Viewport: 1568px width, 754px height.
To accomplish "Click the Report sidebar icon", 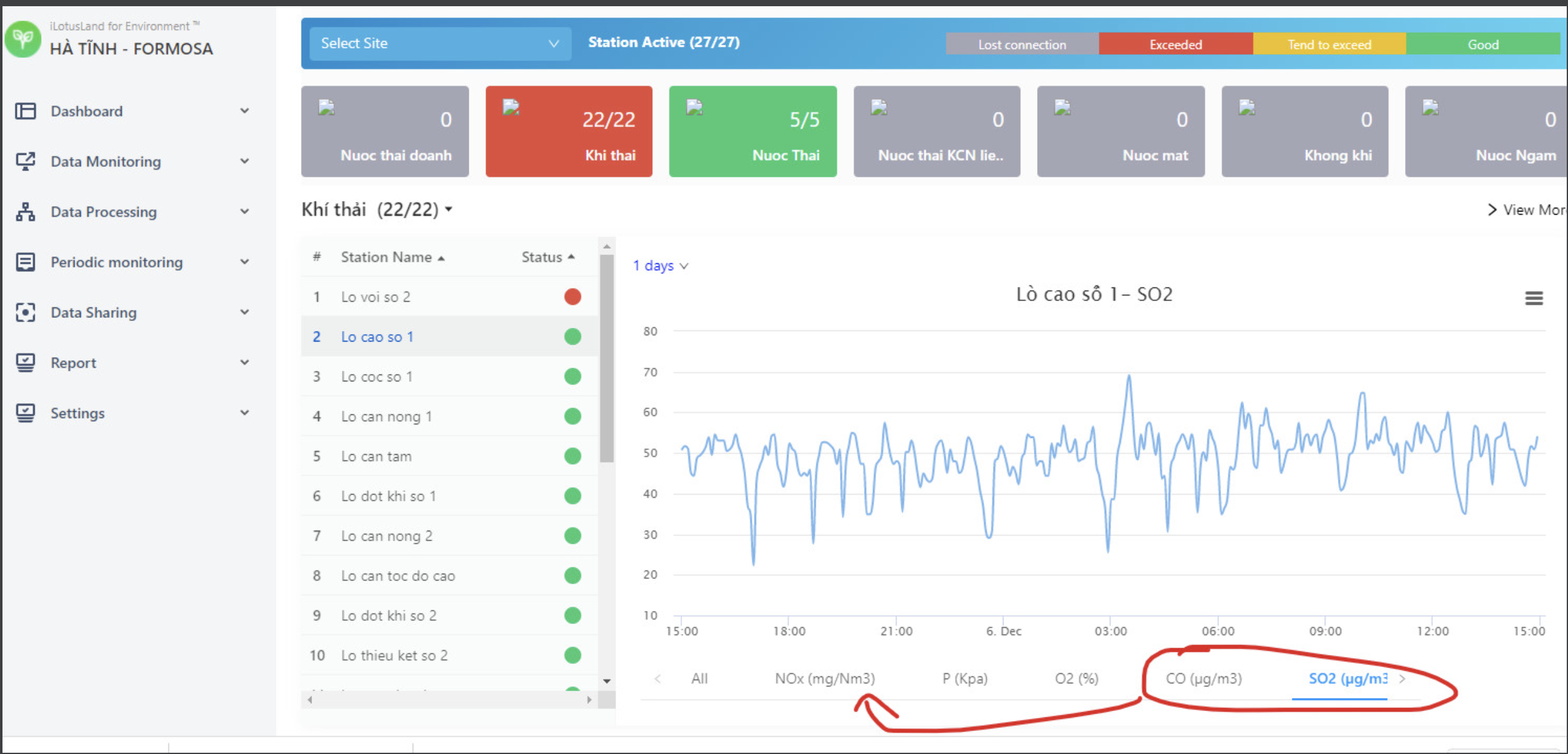I will pyautogui.click(x=25, y=363).
